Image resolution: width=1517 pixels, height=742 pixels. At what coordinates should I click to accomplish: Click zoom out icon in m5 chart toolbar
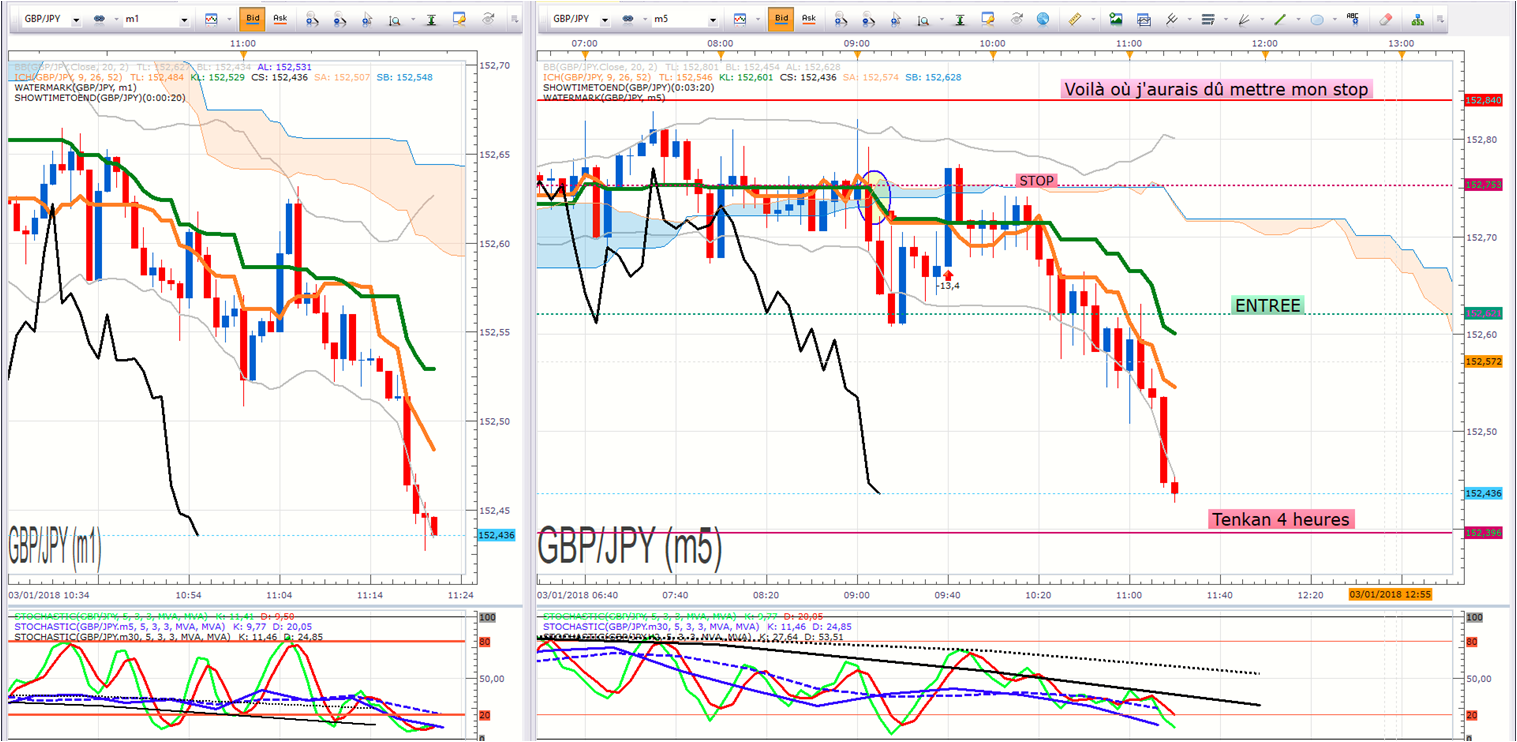871,19
